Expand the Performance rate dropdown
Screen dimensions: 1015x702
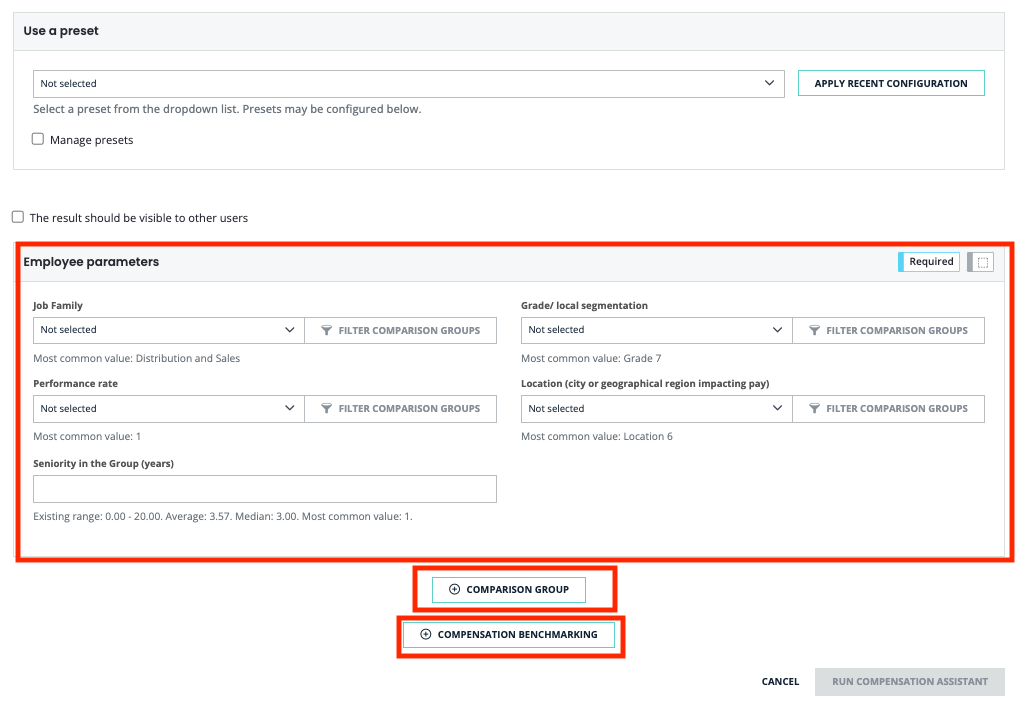pyautogui.click(x=167, y=409)
